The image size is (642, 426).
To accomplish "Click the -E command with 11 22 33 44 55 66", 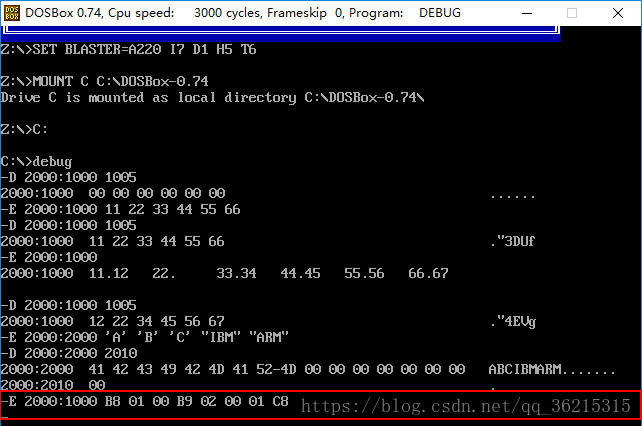I will pyautogui.click(x=120, y=209).
